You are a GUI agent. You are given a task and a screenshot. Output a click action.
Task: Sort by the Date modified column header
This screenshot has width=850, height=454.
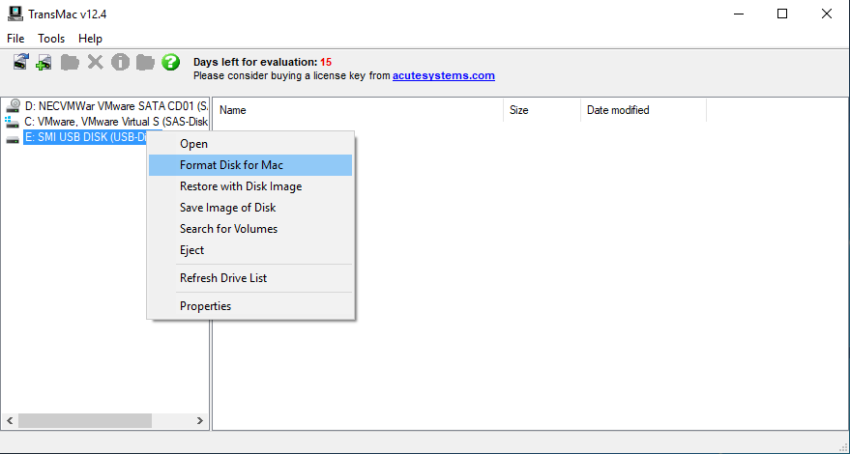(643, 110)
